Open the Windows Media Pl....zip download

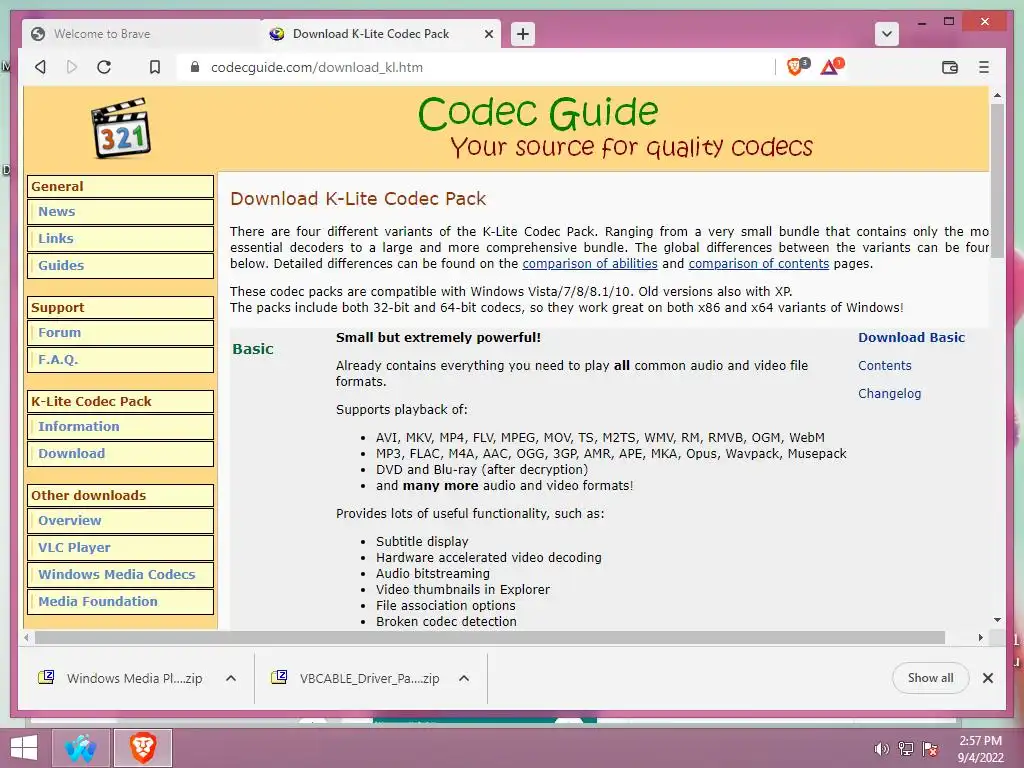point(121,678)
